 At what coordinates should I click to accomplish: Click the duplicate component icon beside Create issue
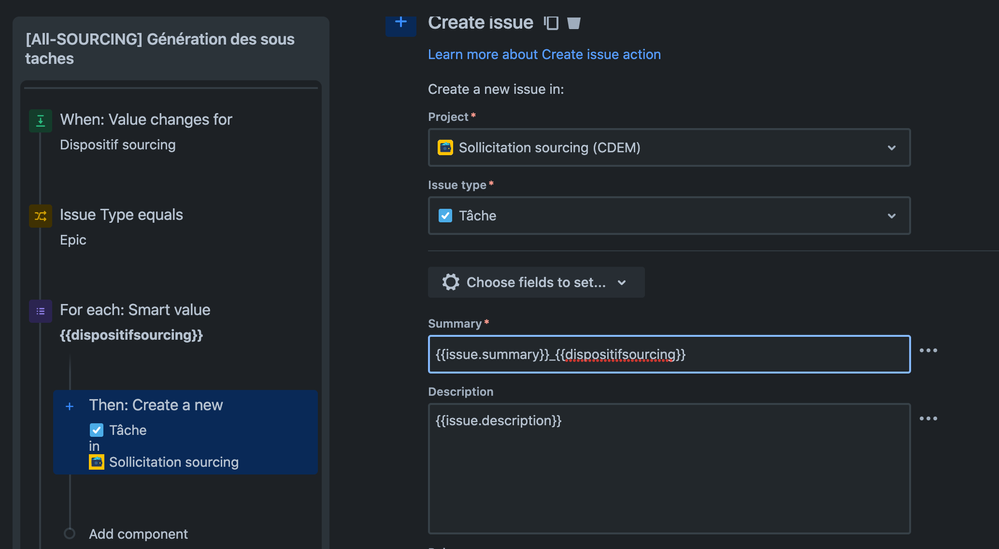pyautogui.click(x=551, y=23)
